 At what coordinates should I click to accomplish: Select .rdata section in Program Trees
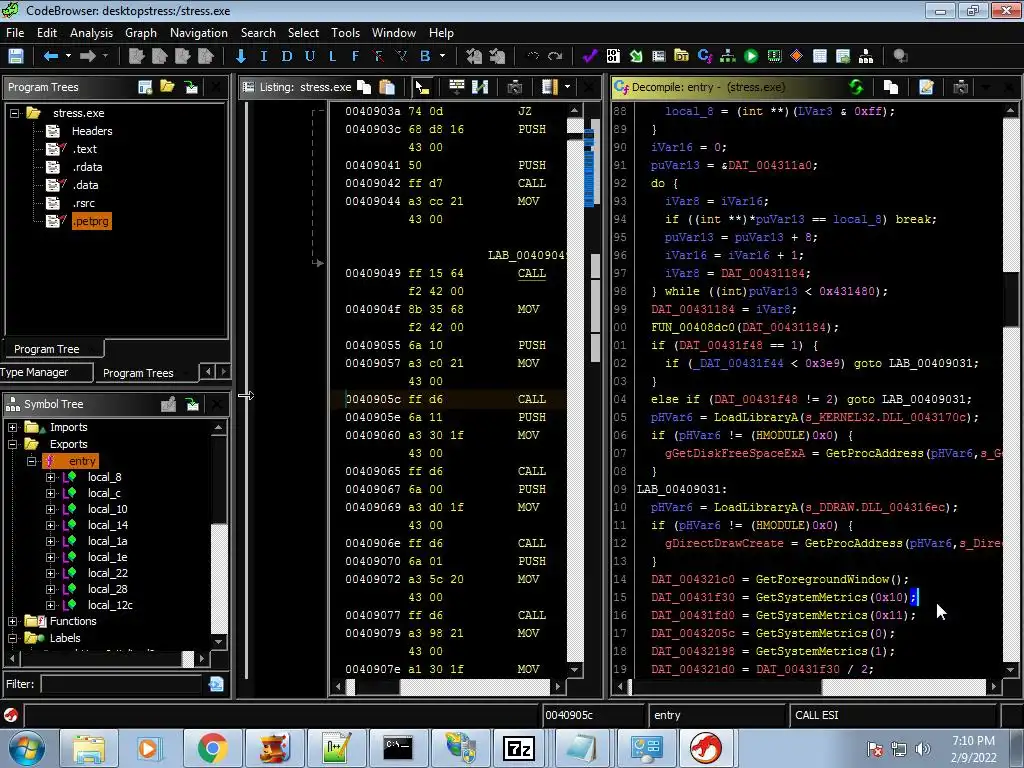click(x=88, y=167)
